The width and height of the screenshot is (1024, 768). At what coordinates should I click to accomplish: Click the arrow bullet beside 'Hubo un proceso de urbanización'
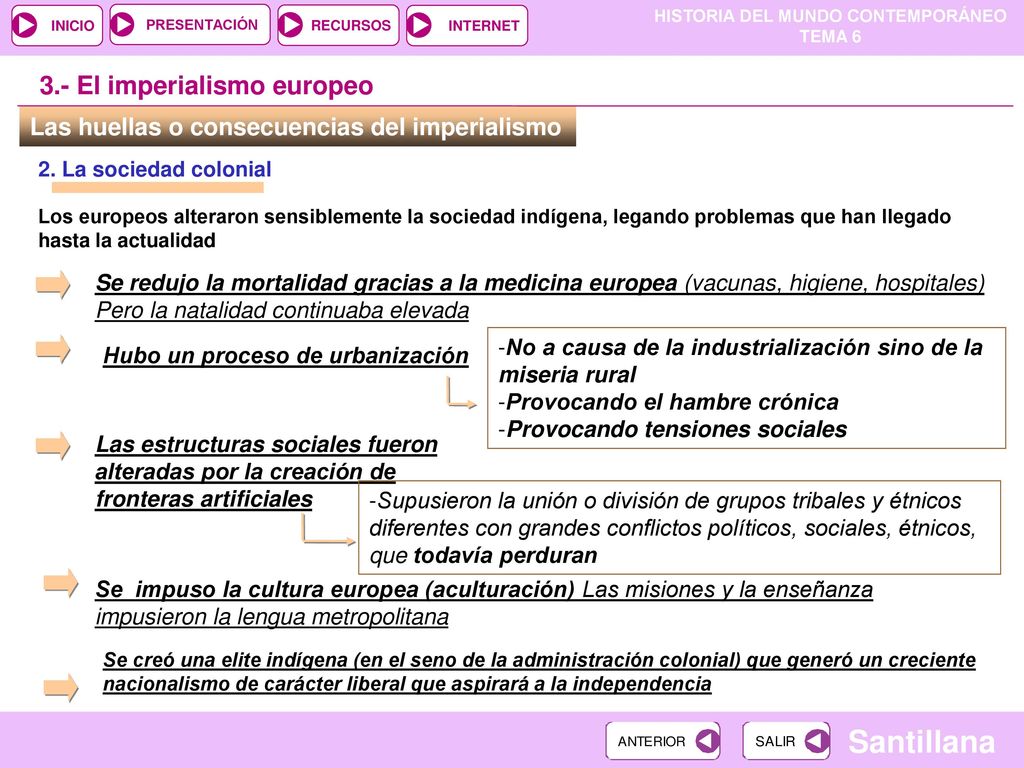[53, 349]
